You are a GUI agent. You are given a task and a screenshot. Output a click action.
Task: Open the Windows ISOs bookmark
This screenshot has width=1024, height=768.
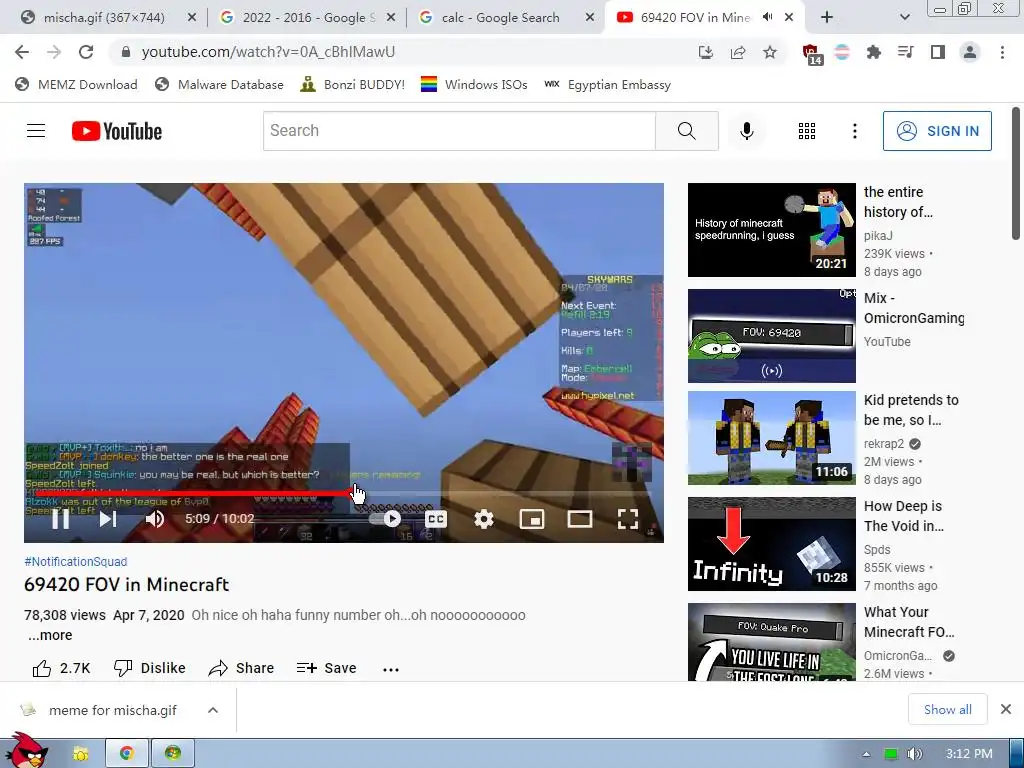pos(474,84)
